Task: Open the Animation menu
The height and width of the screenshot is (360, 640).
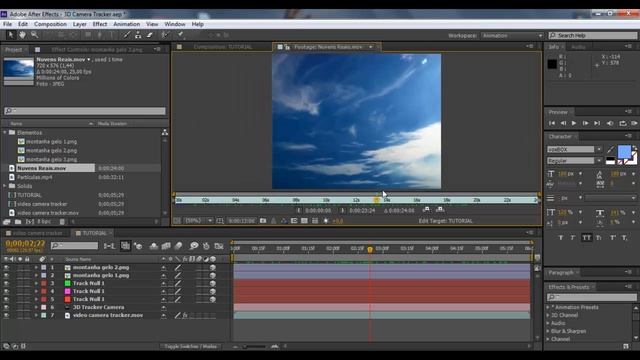Action: pos(127,24)
